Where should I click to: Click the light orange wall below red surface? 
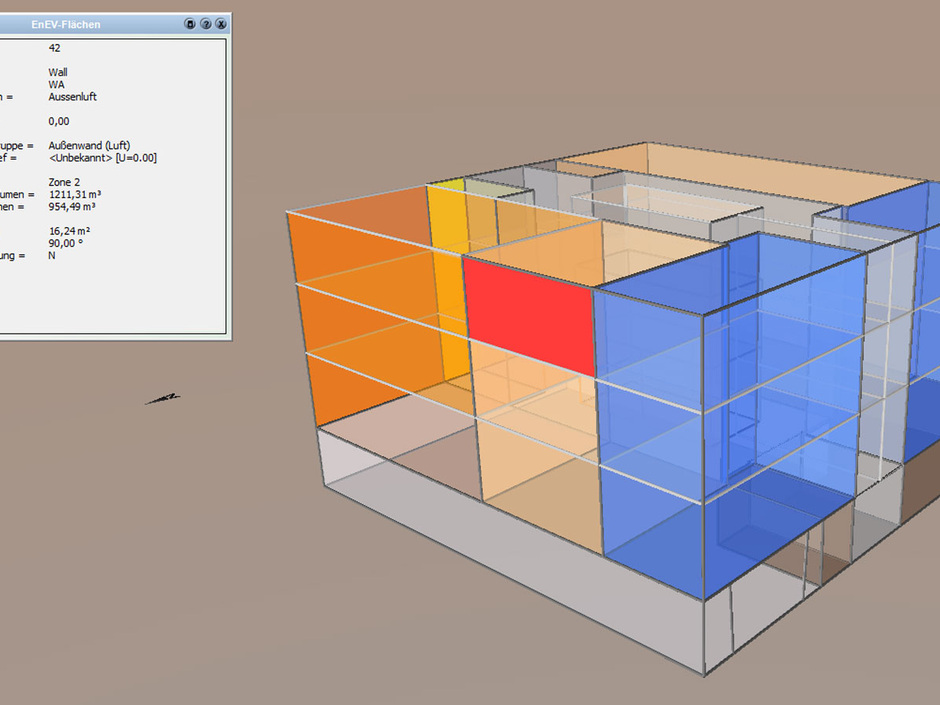click(x=535, y=450)
